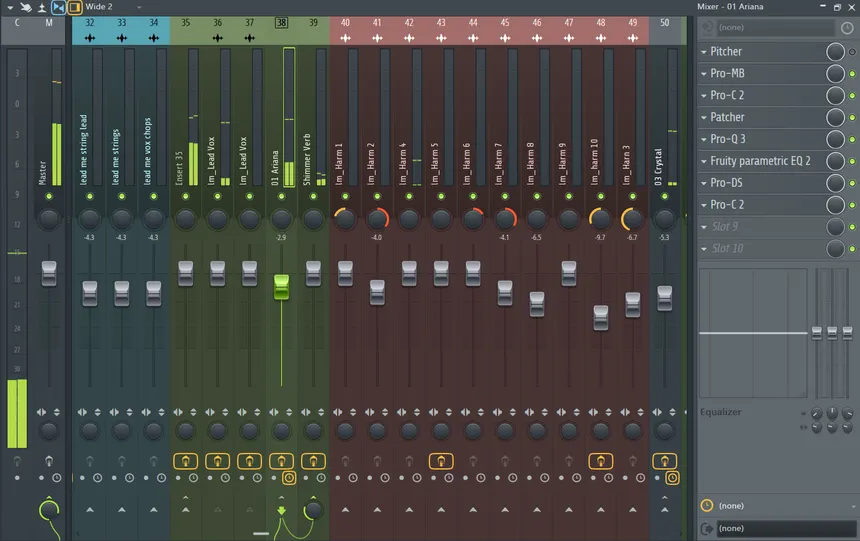Toggle the orange panel view icon
This screenshot has height=541, width=860.
(x=75, y=7)
